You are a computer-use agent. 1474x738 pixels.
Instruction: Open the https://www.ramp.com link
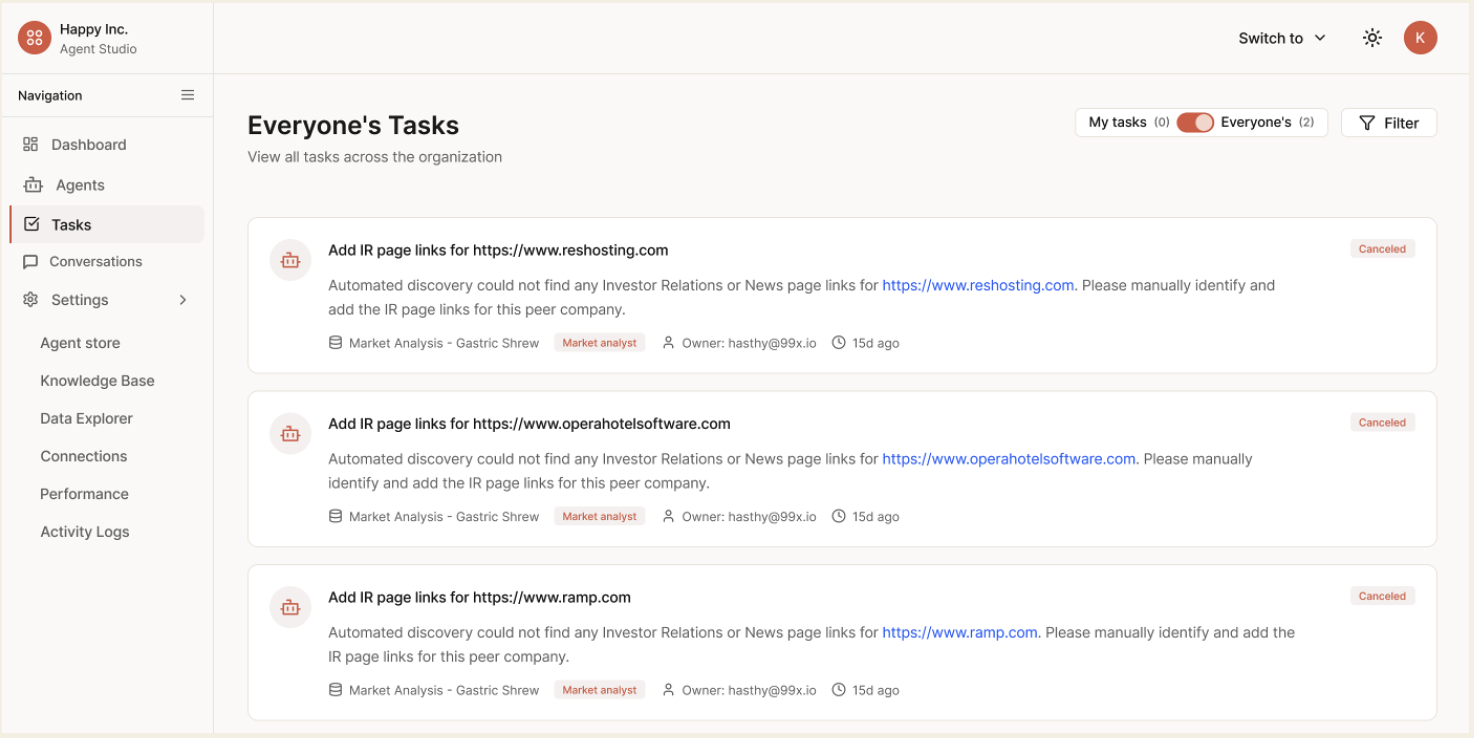click(x=958, y=632)
